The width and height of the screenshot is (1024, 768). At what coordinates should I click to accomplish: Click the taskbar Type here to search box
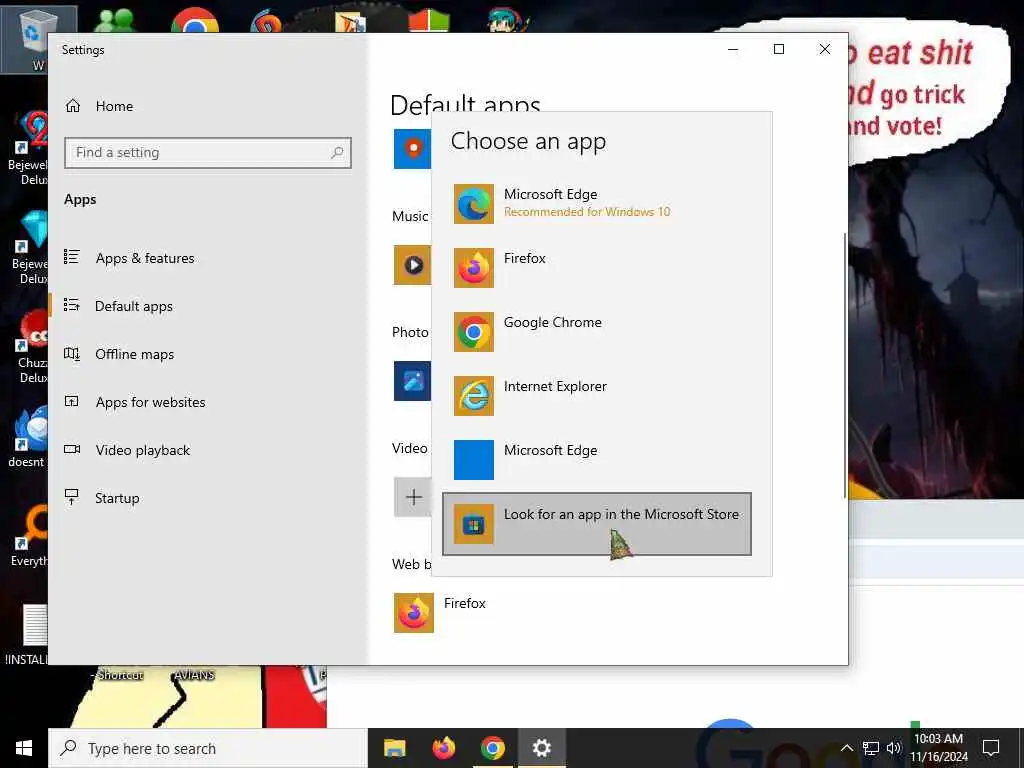(x=208, y=748)
